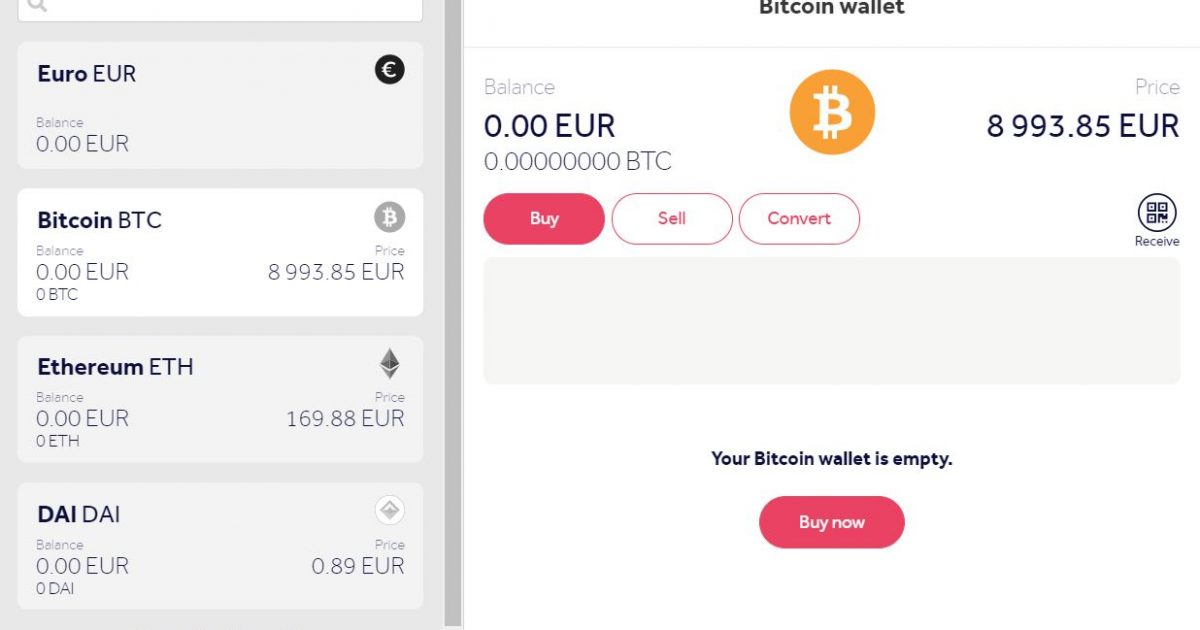Click the DAI token icon

[390, 511]
